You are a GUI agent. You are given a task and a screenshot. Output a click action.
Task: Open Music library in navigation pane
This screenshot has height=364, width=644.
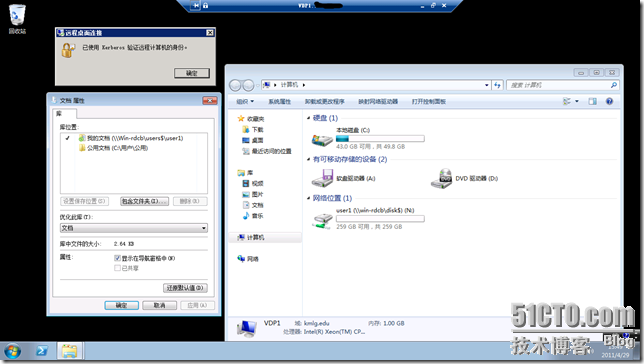pyautogui.click(x=252, y=216)
